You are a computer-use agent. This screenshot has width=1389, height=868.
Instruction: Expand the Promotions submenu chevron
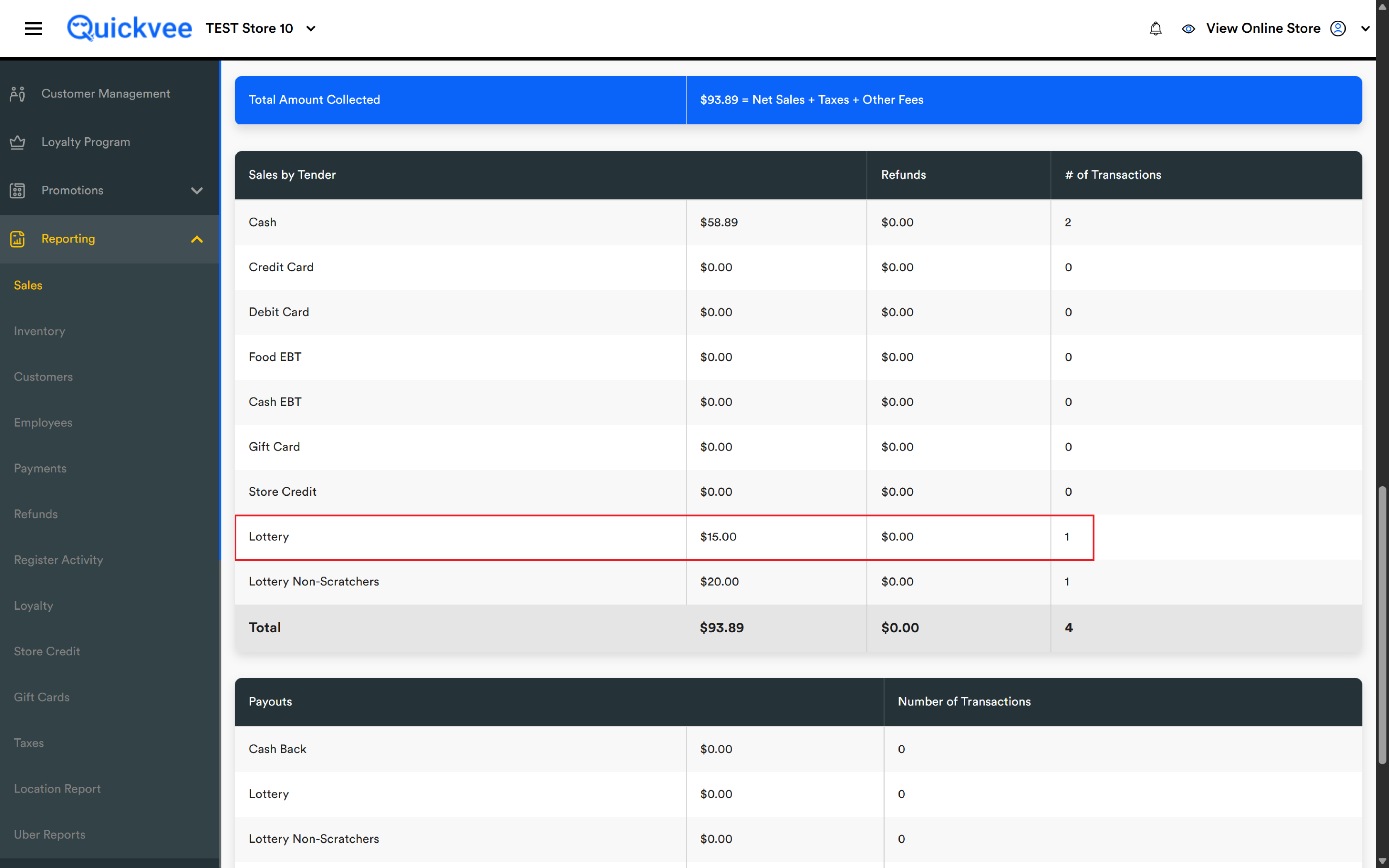click(197, 191)
